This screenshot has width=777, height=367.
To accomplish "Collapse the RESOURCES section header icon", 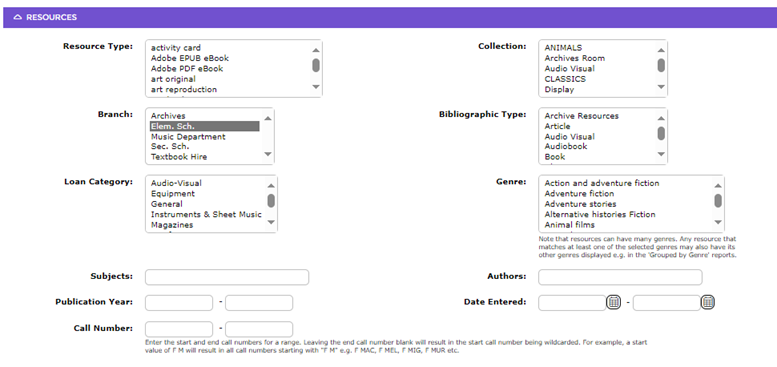I will (x=18, y=17).
